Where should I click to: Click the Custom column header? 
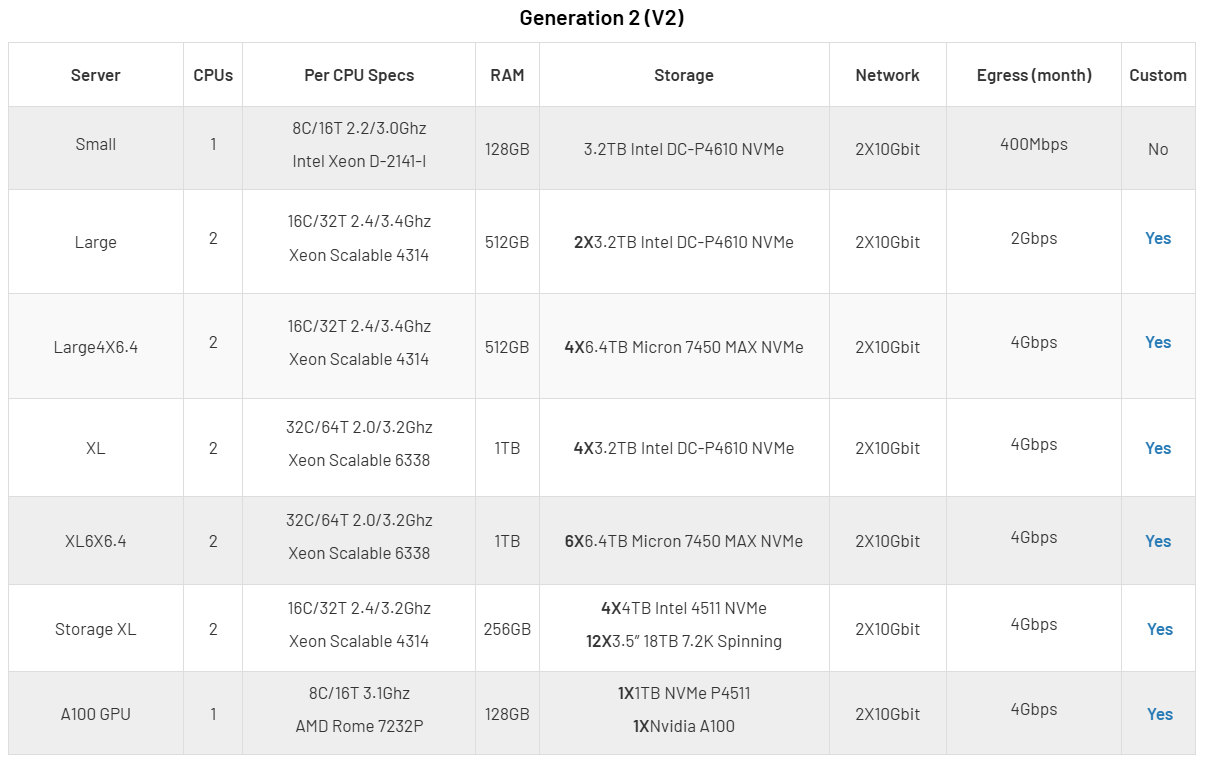click(x=1158, y=75)
